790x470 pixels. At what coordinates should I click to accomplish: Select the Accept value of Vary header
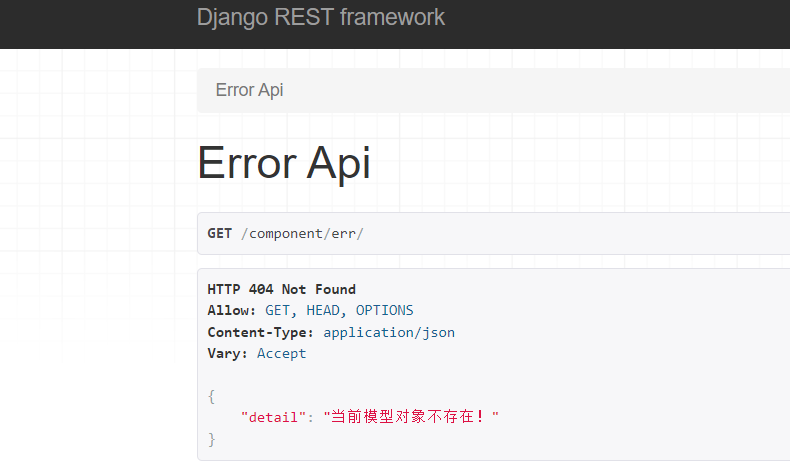click(x=282, y=354)
